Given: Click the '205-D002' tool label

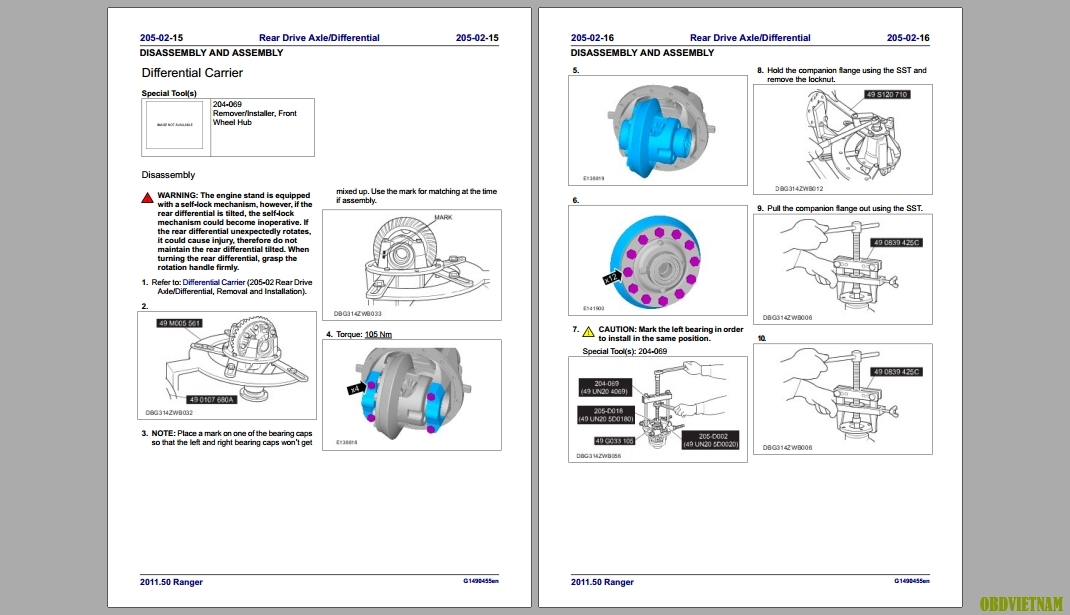Looking at the screenshot, I should tap(712, 440).
